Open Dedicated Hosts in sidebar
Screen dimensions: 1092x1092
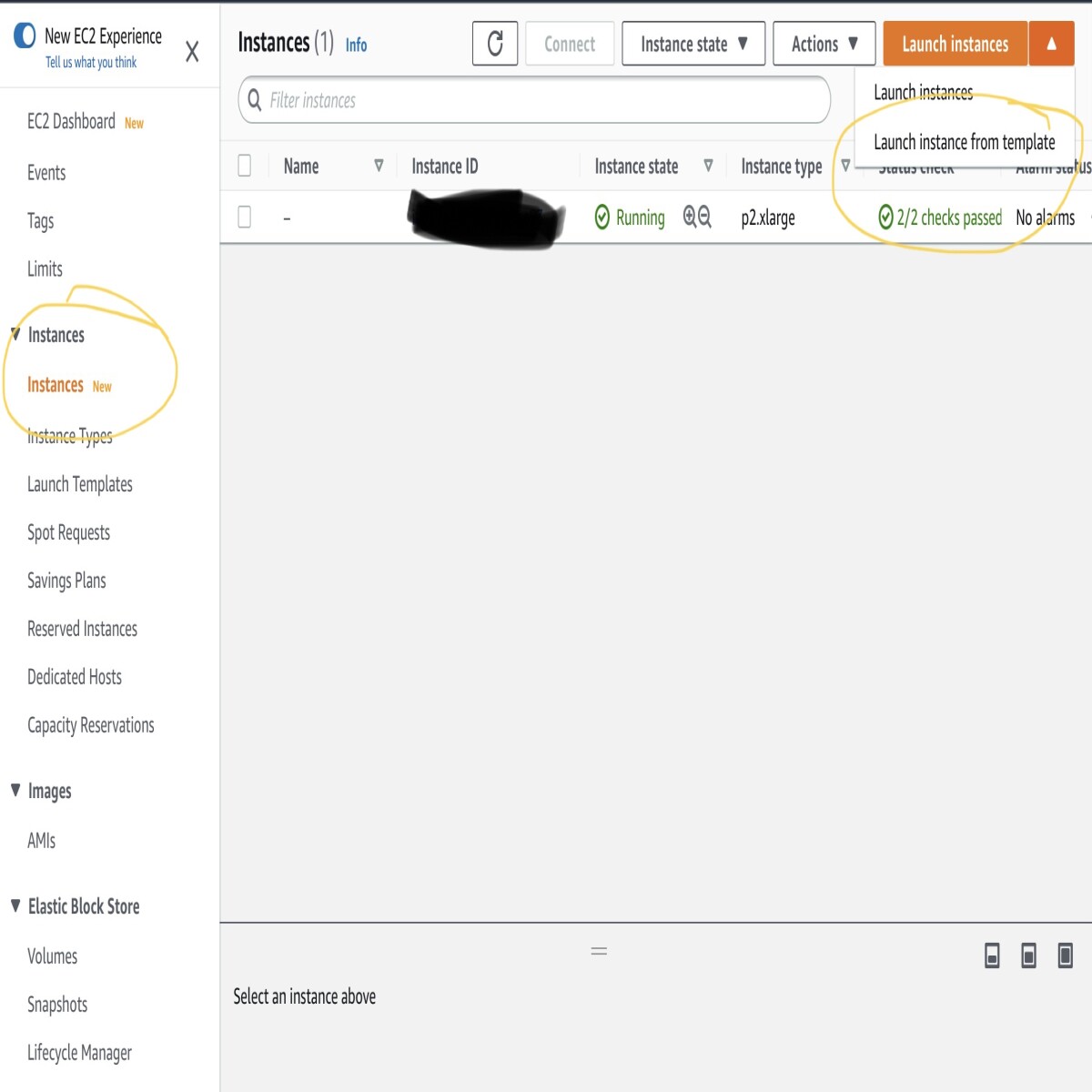coord(75,677)
